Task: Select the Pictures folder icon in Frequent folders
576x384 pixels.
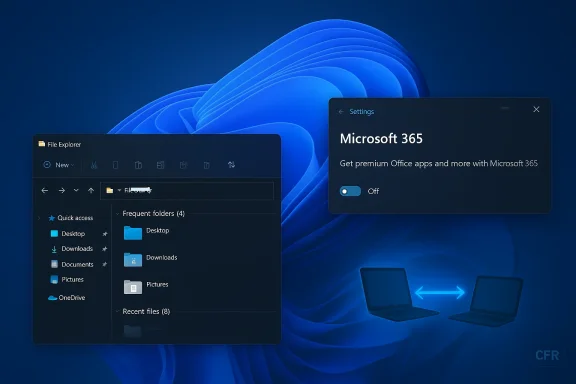Action: pyautogui.click(x=133, y=287)
